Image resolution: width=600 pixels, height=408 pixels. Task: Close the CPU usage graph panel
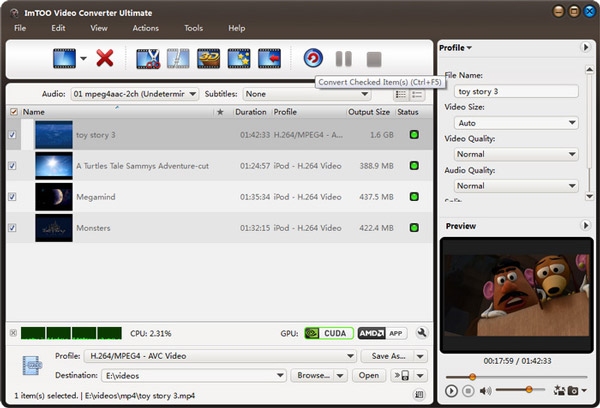coord(13,333)
